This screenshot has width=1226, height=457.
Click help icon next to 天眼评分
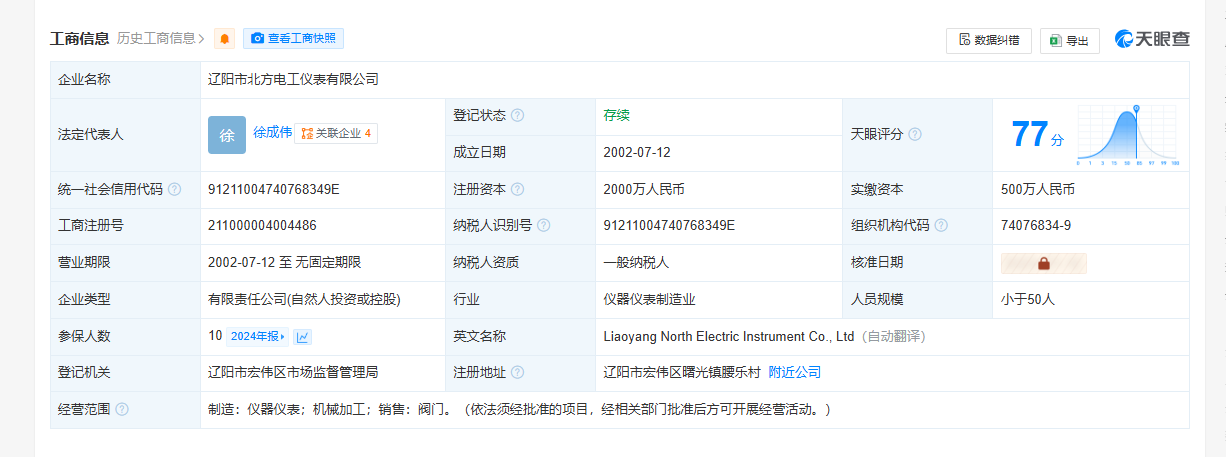pos(914,134)
